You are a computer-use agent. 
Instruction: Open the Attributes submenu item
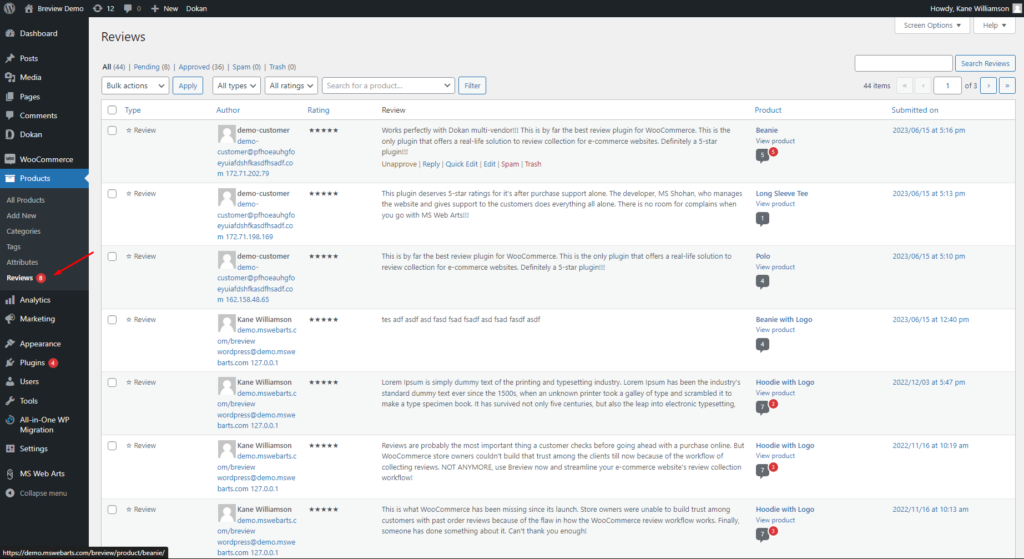coord(22,263)
